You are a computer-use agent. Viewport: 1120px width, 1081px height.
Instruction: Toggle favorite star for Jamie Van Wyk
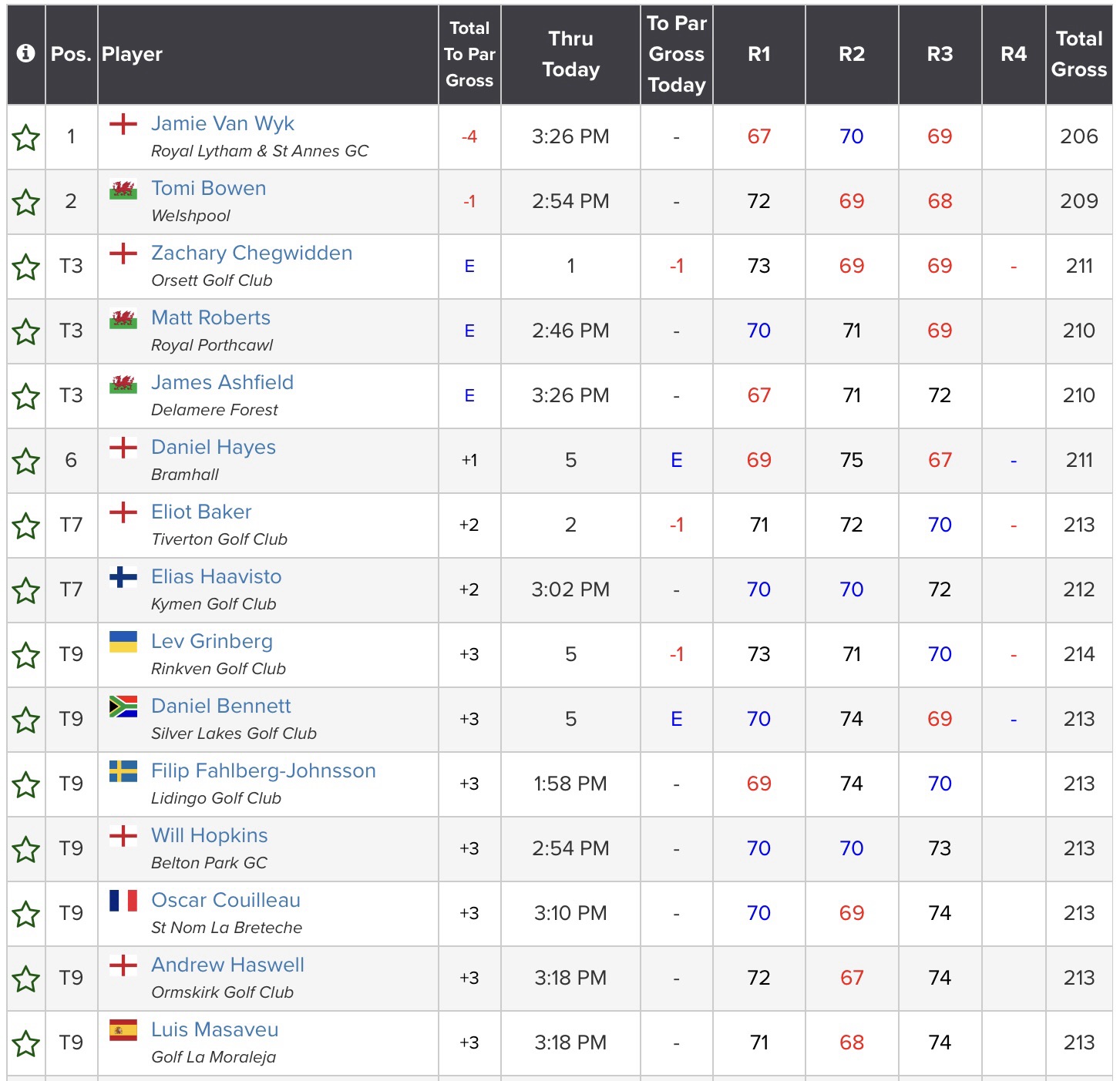coord(25,138)
